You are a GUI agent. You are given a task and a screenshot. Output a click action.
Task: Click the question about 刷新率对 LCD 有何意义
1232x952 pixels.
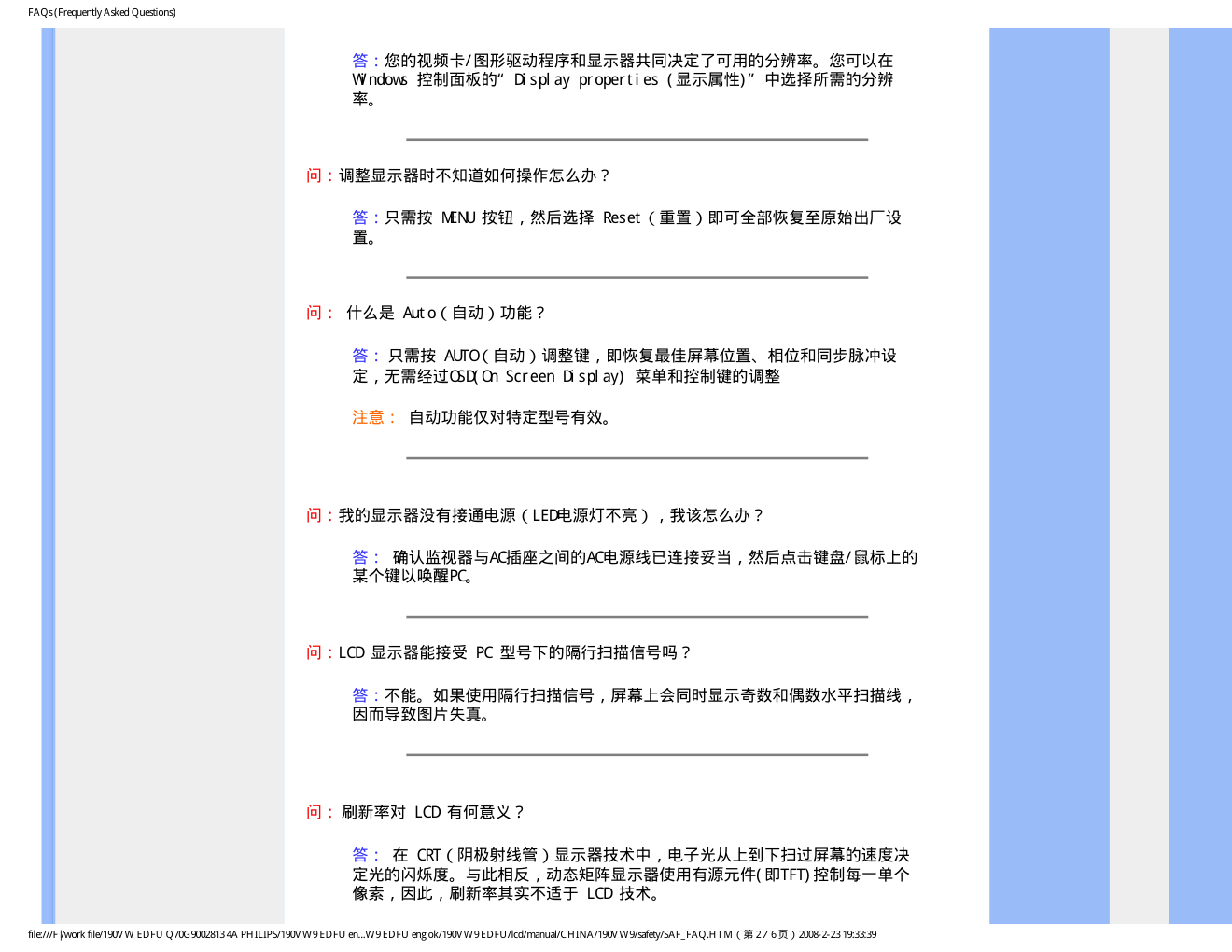(x=432, y=812)
